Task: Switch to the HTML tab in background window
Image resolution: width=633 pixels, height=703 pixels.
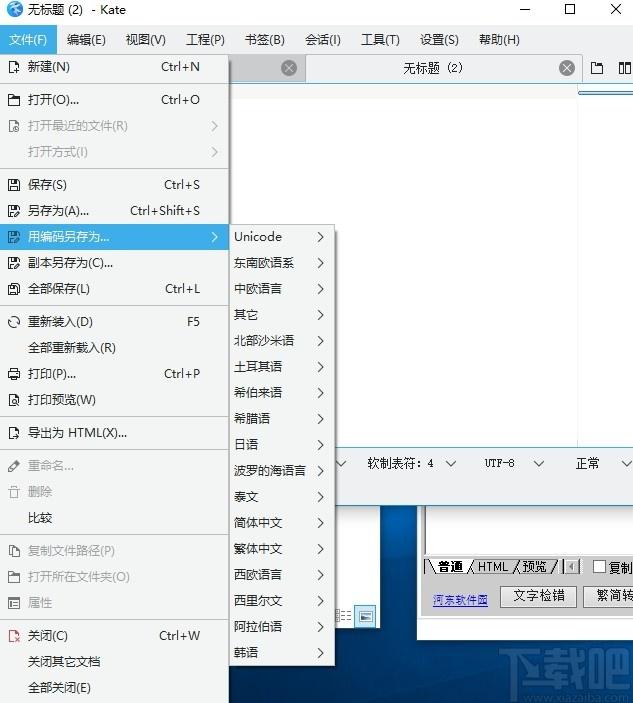Action: [493, 567]
